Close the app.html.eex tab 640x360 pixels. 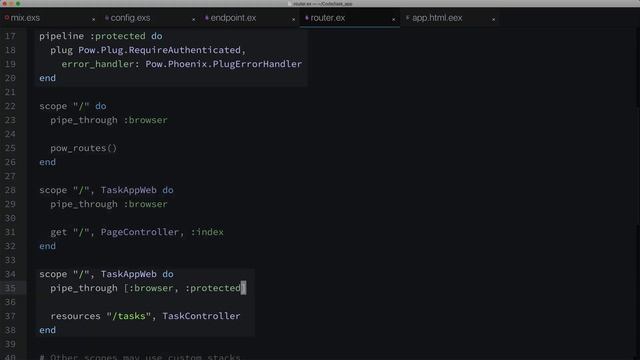tap(493, 19)
